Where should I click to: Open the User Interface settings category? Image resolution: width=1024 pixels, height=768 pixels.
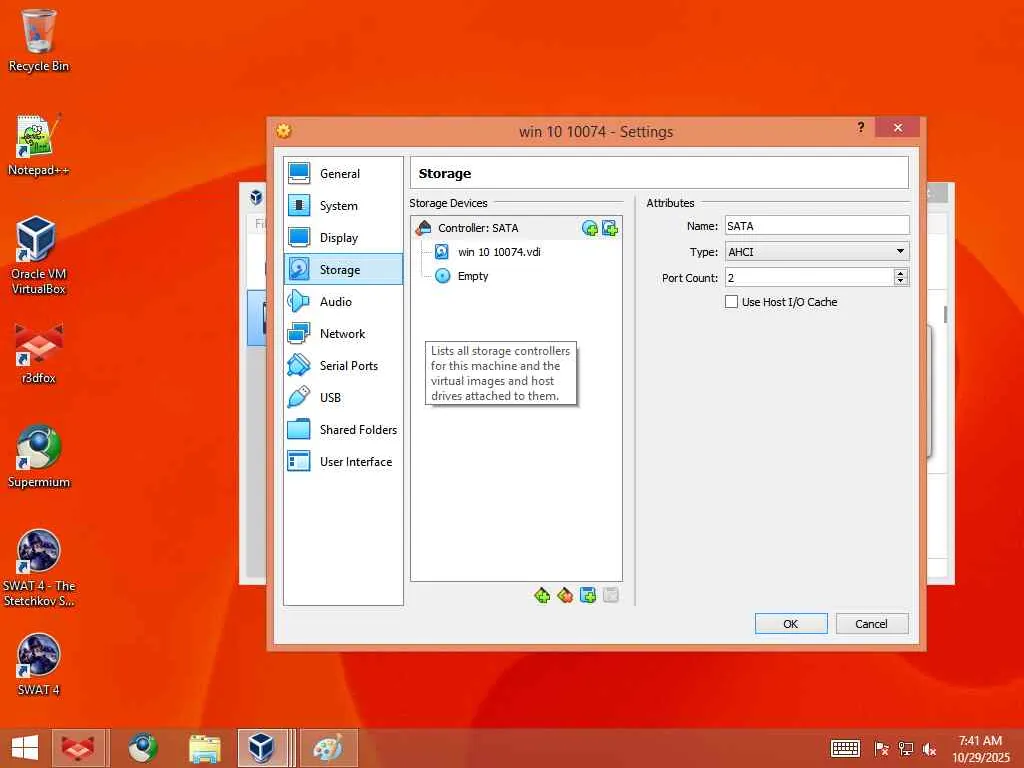(343, 462)
